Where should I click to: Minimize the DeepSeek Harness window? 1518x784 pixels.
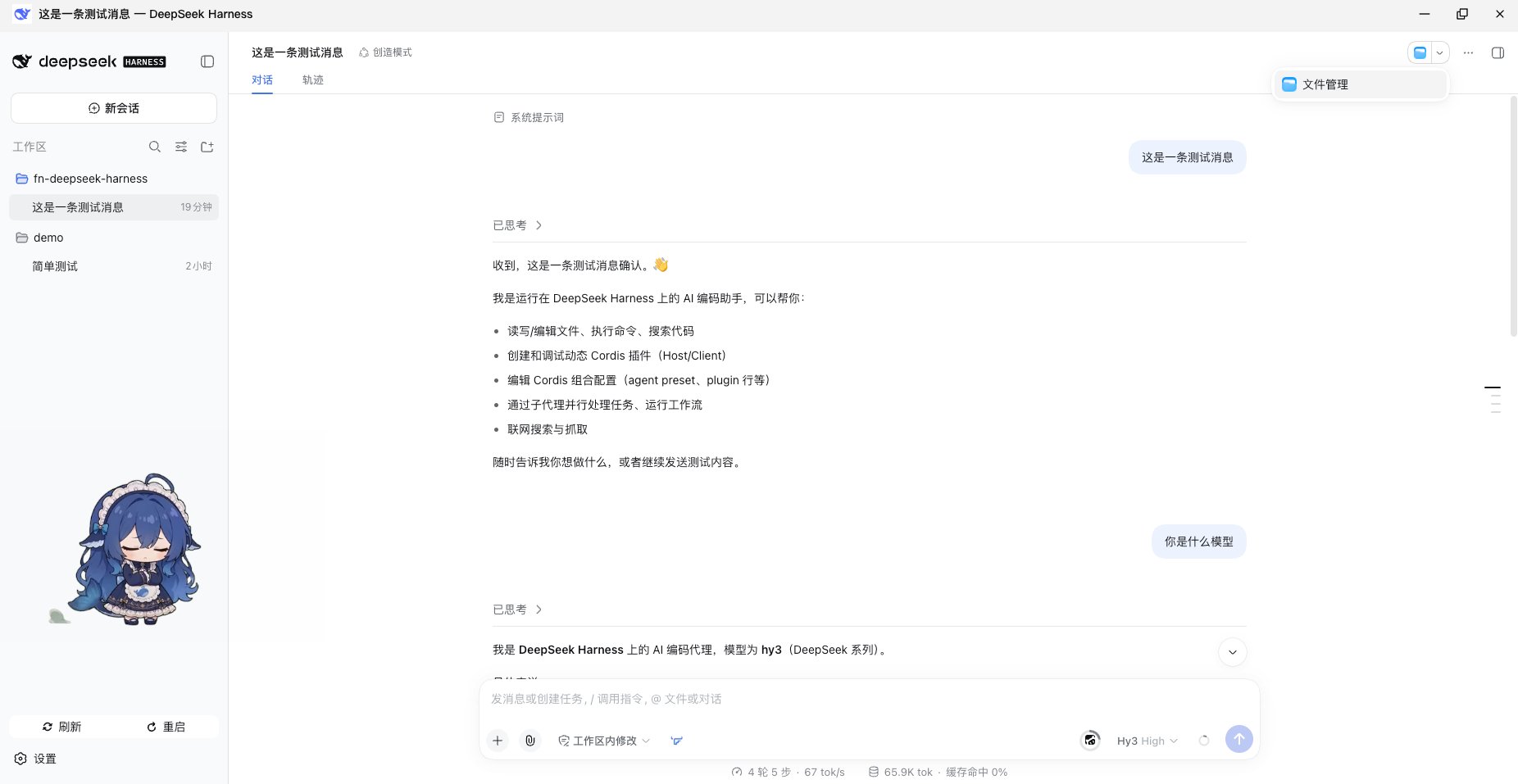(x=1425, y=14)
